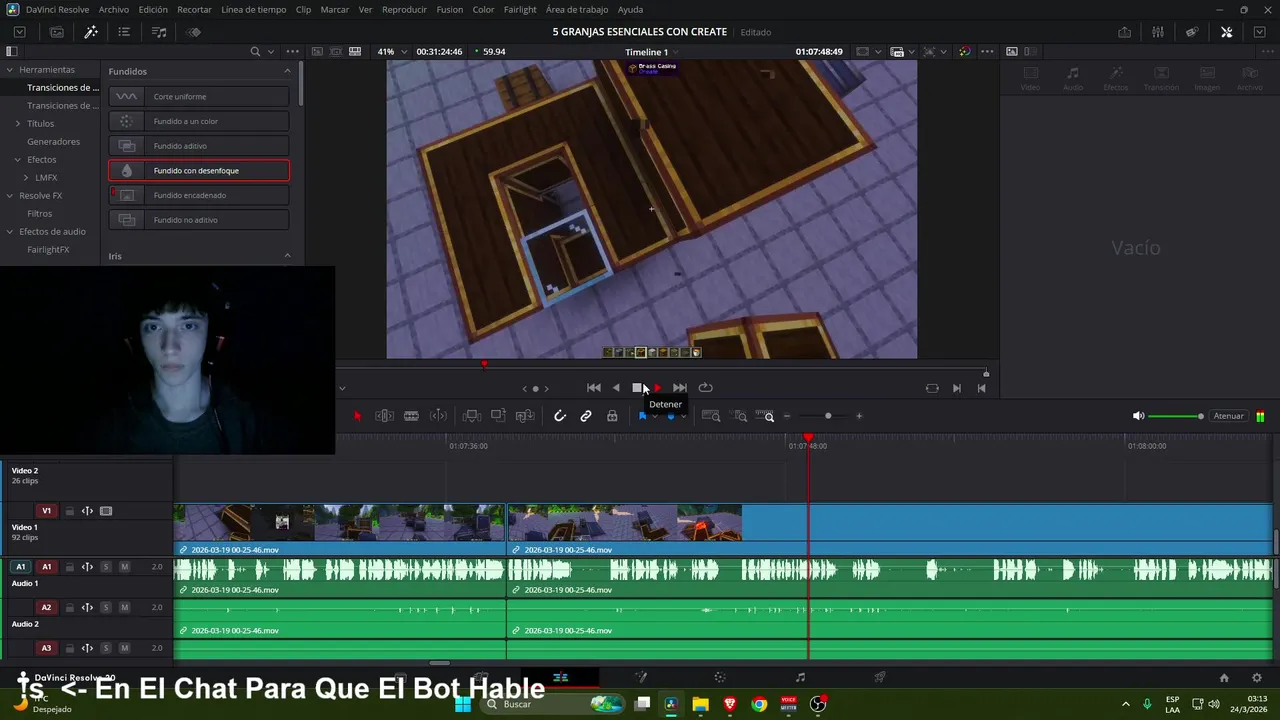Viewport: 1280px width, 720px height.
Task: Open Project Settings gear icon
Action: [x=1257, y=677]
